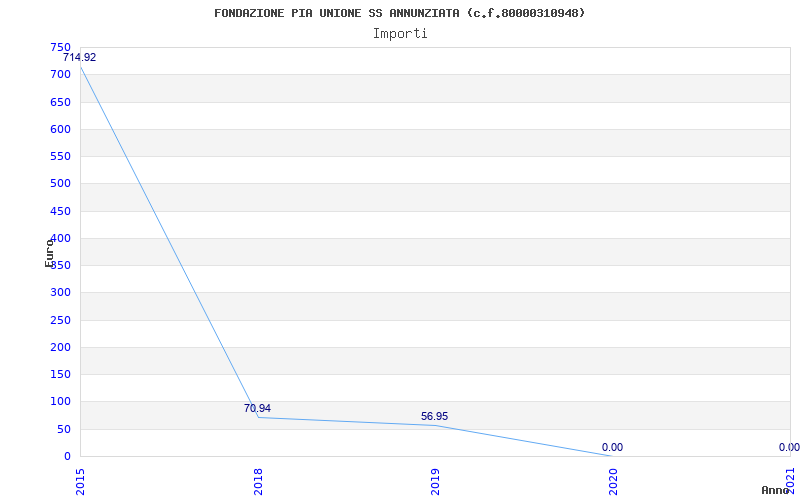The height and width of the screenshot is (500, 800).
Task: Click the 2015 x-axis year label
Action: (80, 482)
